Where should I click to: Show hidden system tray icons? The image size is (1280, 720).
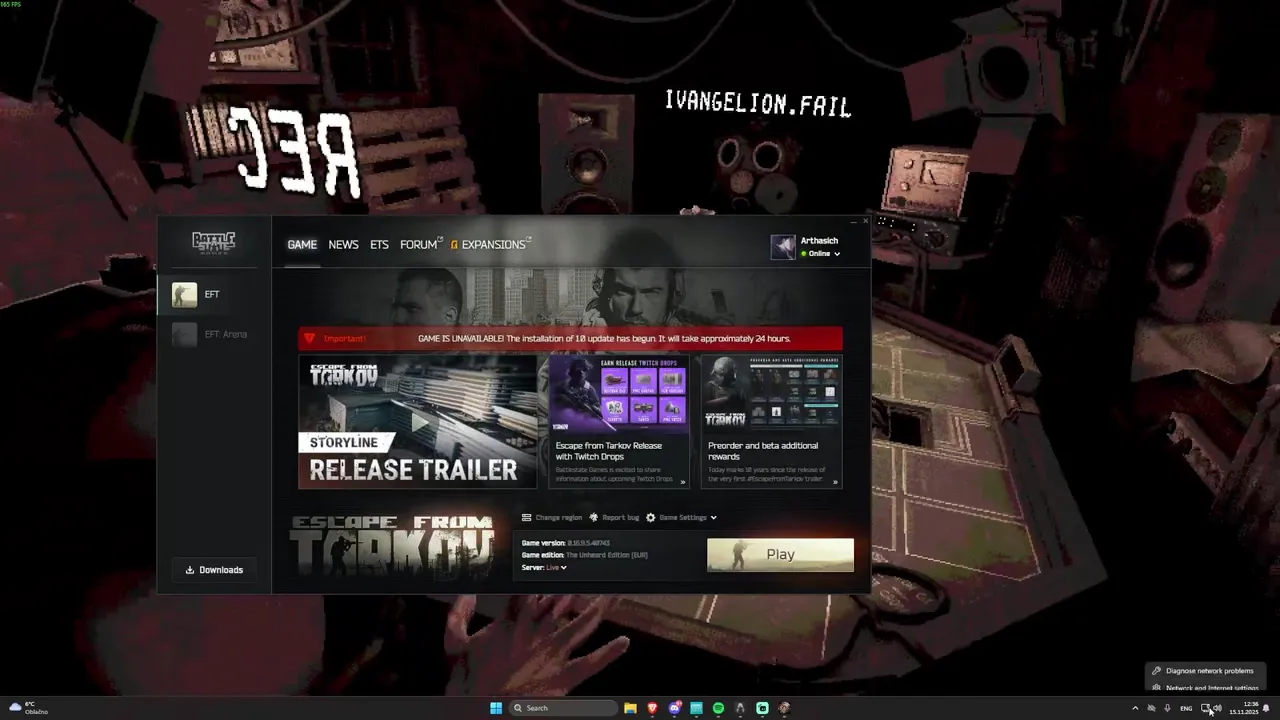click(x=1135, y=708)
